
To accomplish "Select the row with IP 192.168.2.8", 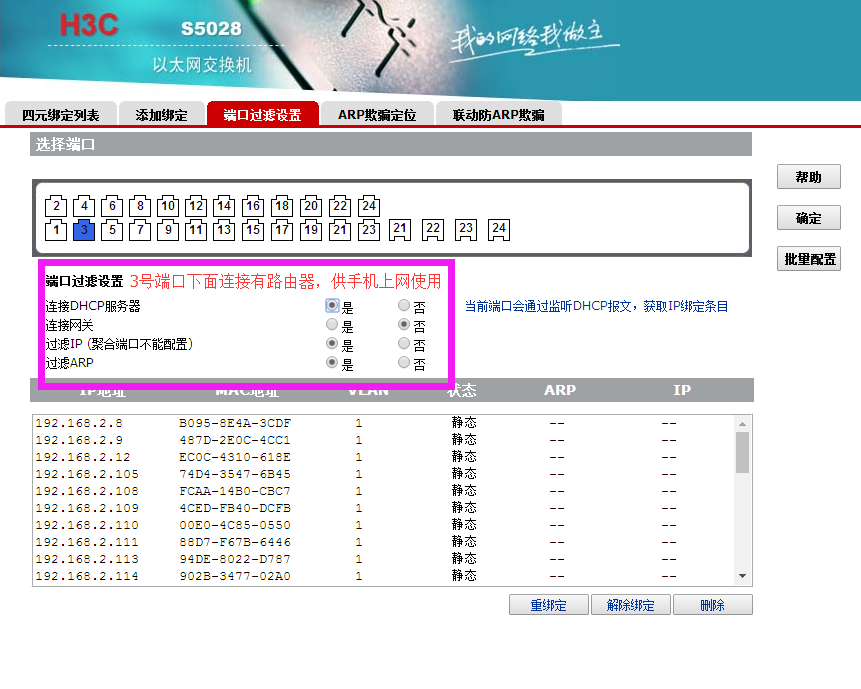I will tap(383, 423).
